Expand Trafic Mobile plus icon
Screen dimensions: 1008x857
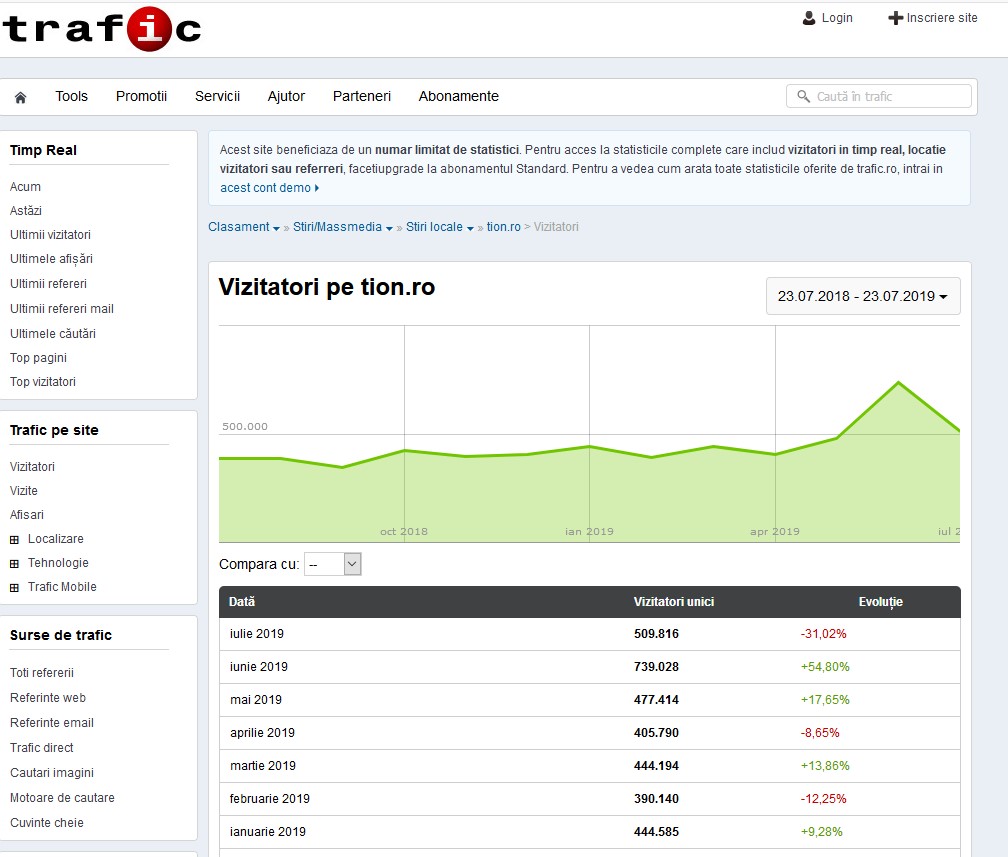click(14, 588)
